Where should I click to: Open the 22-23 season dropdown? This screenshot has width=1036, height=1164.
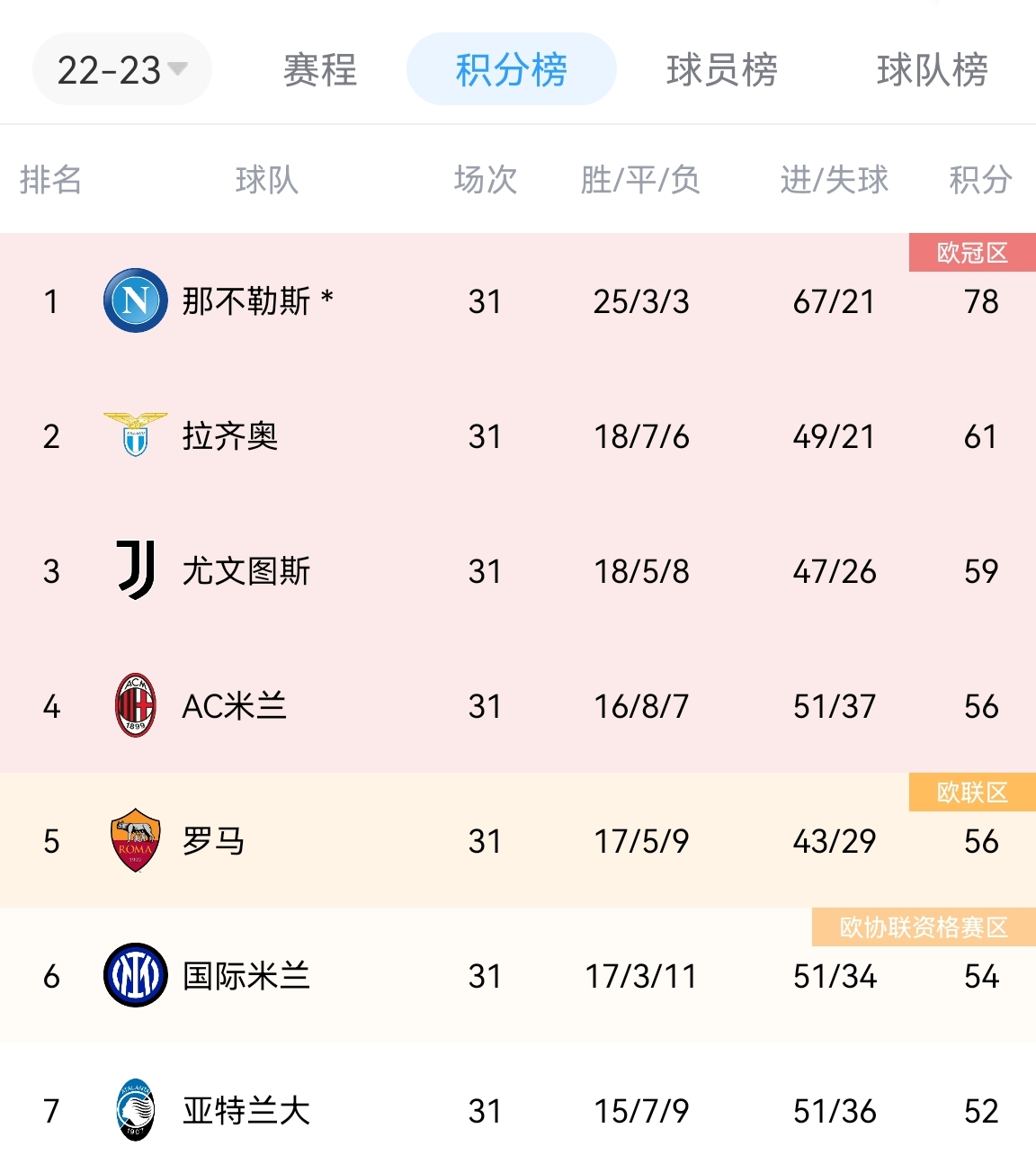[121, 69]
